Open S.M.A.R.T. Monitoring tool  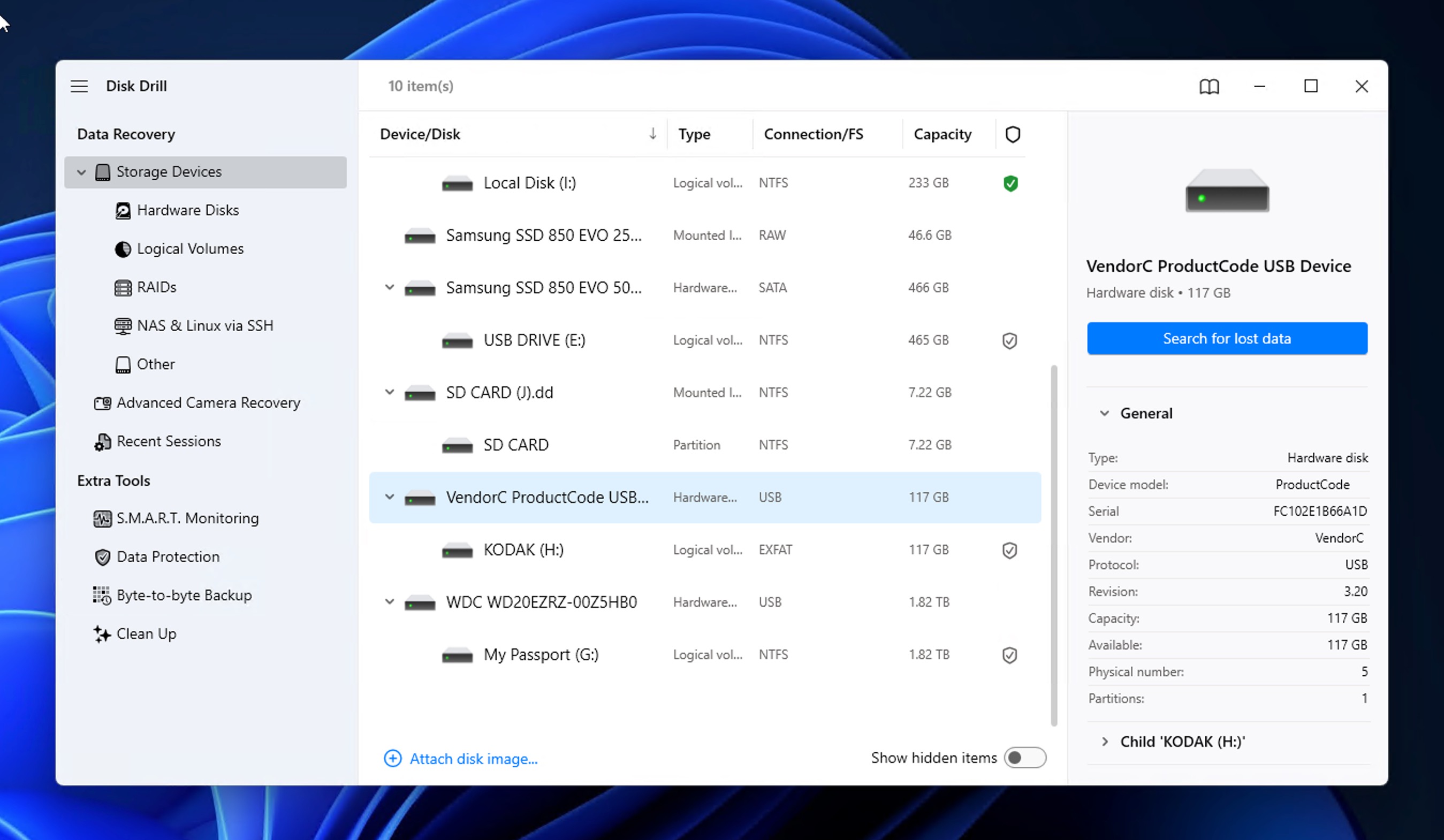(187, 518)
